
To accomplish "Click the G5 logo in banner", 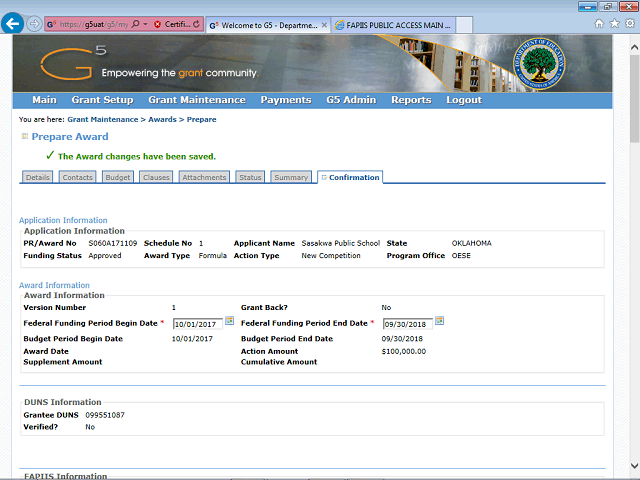I will click(73, 63).
